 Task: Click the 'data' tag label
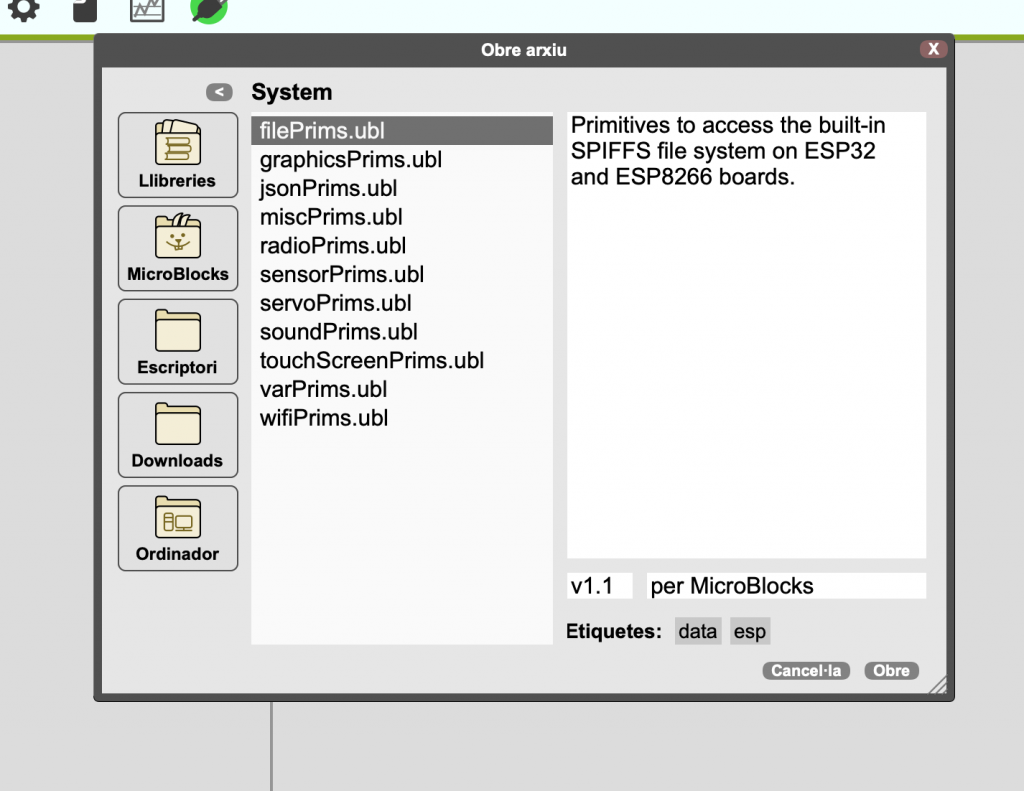point(697,632)
